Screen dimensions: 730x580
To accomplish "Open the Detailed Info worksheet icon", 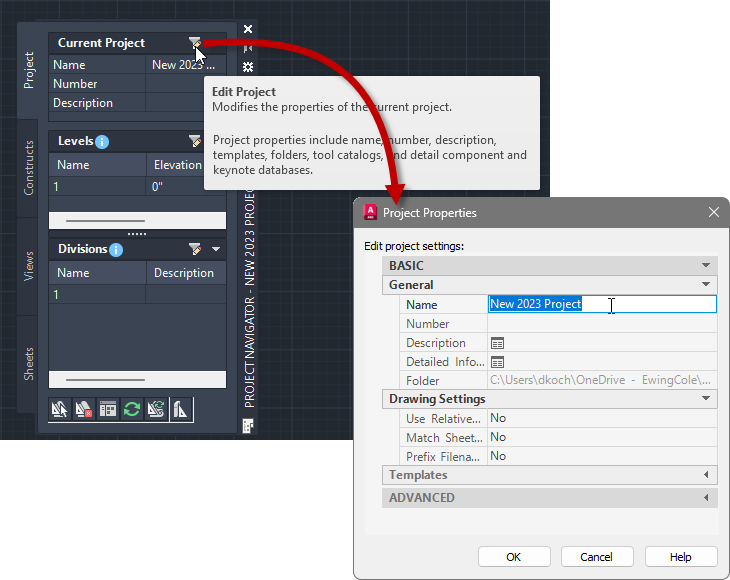I will click(x=497, y=362).
